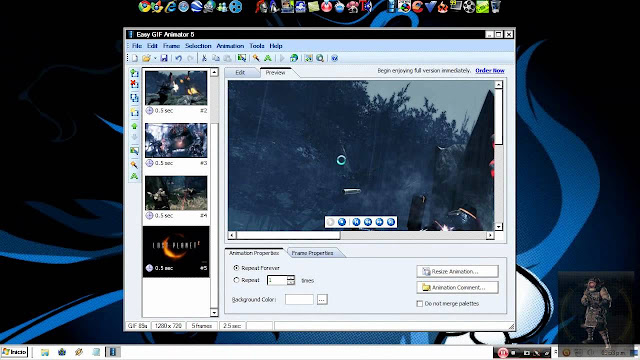Enable Do not merge palettes checkbox
The width and height of the screenshot is (640, 360).
coord(420,303)
